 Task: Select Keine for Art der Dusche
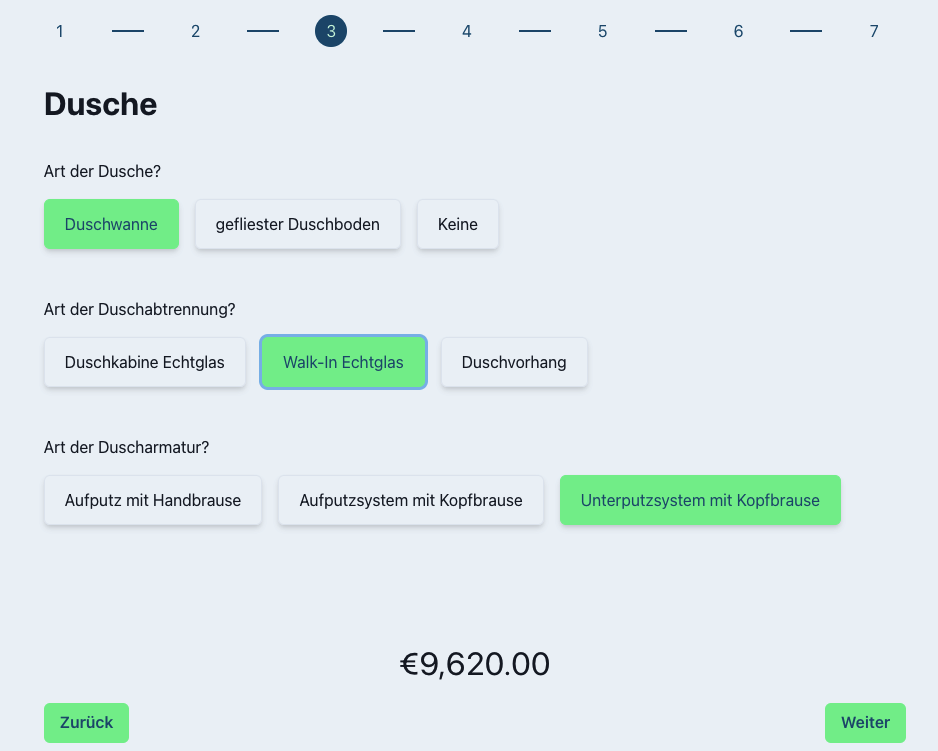(457, 224)
